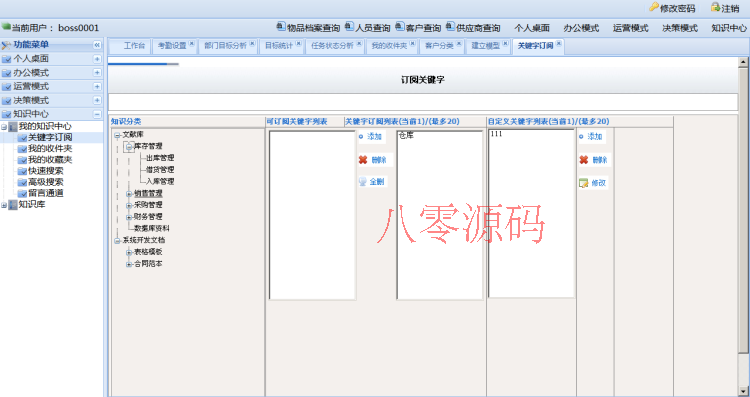Screen dimensions: 750x397
Task: Click the 我的收藏夹 tree item icon
Action: pos(22,160)
